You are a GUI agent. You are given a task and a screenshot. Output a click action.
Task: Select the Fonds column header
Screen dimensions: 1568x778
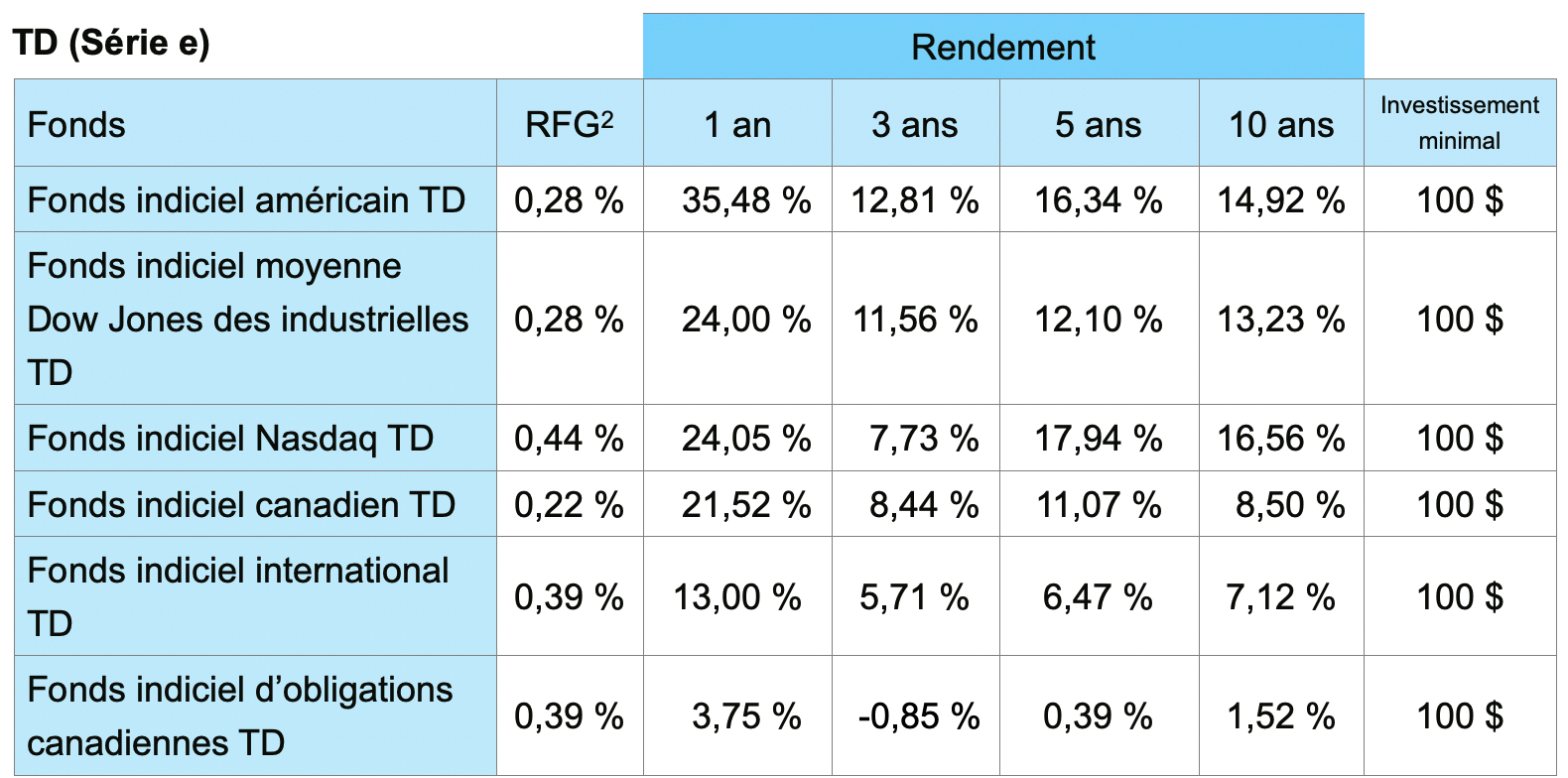pos(77,125)
